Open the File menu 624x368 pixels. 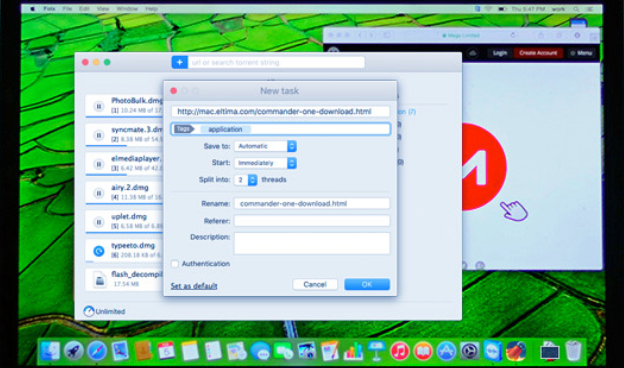(67, 9)
